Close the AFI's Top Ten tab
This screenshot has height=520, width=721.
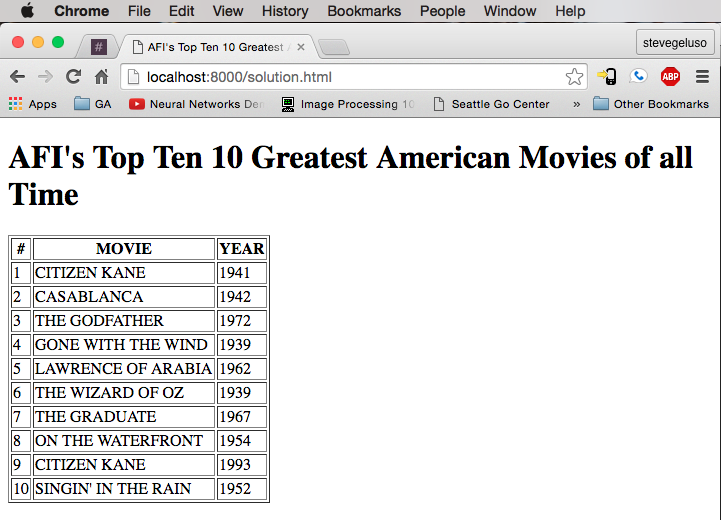point(301,47)
